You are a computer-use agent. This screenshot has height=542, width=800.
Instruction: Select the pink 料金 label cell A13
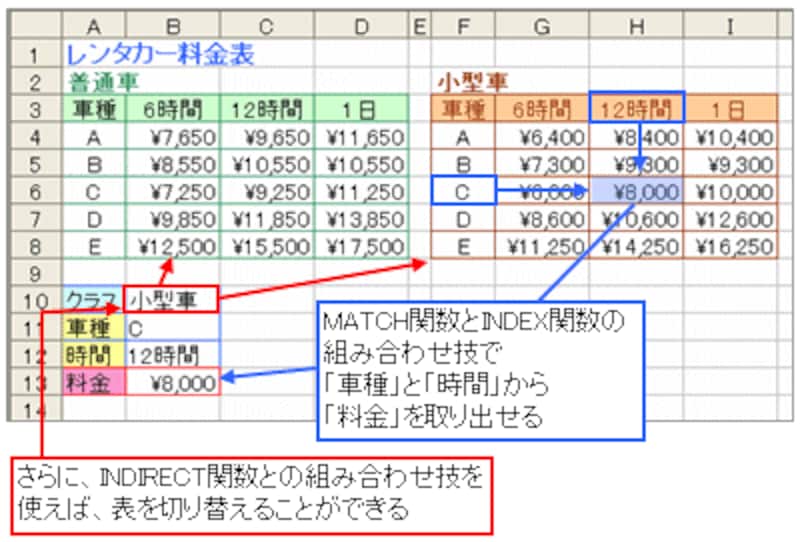click(92, 381)
